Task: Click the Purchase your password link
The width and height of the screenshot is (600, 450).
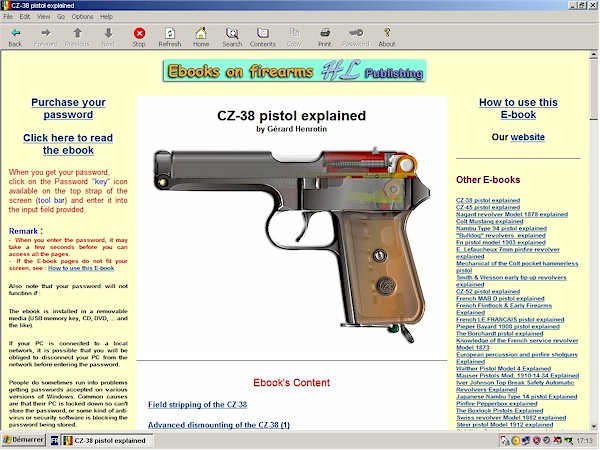Action: click(68, 109)
